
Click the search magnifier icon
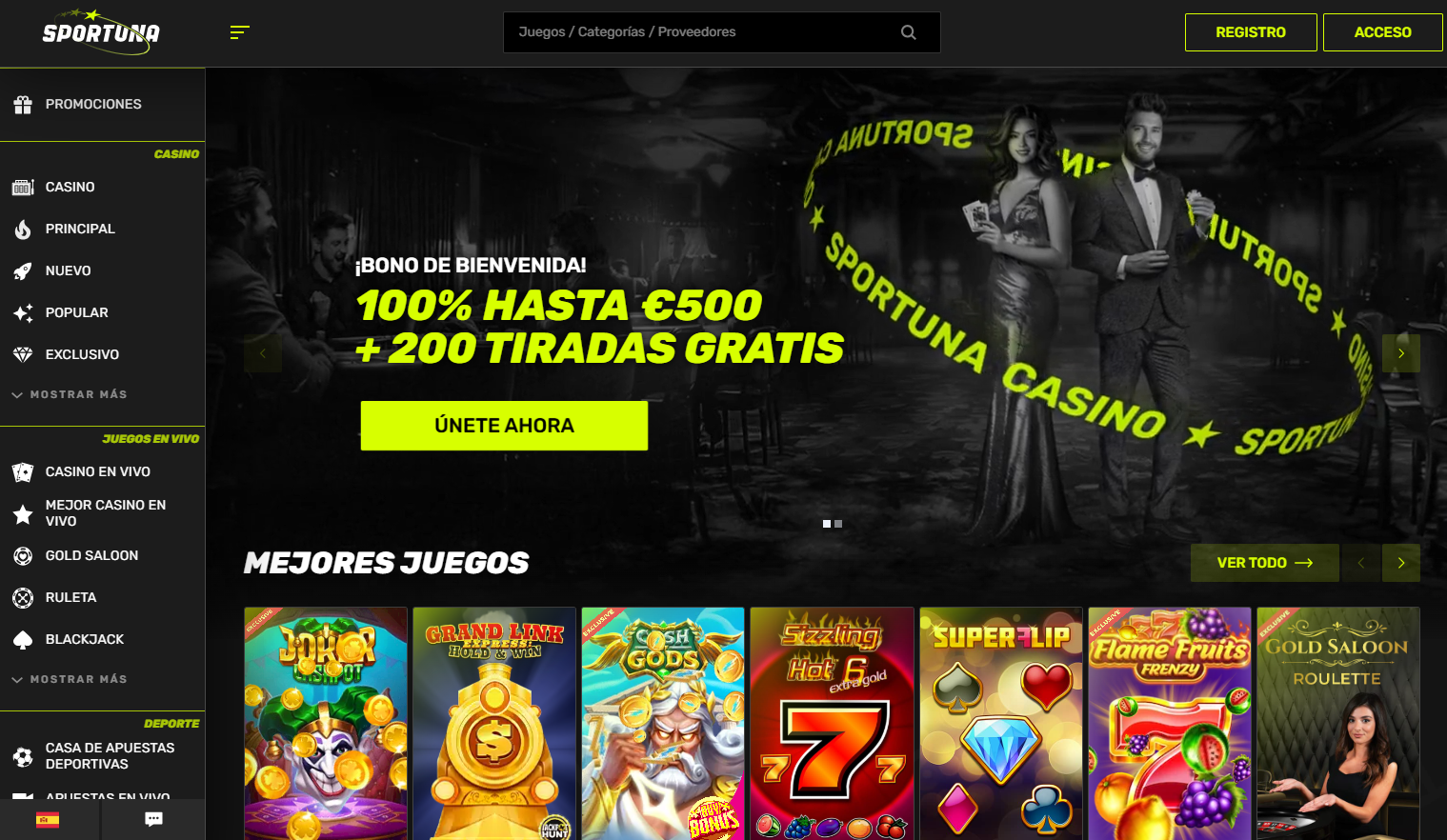coord(909,32)
